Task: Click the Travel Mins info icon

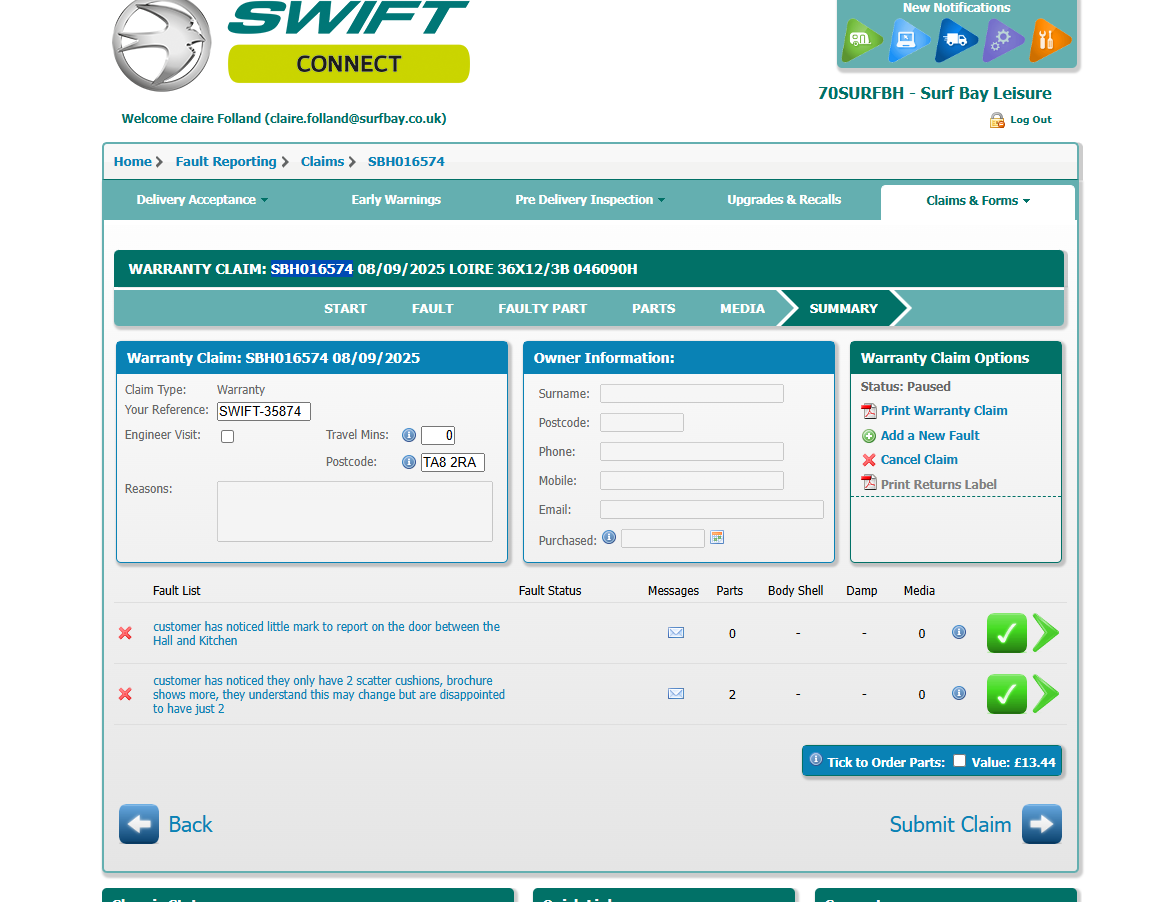Action: point(409,435)
